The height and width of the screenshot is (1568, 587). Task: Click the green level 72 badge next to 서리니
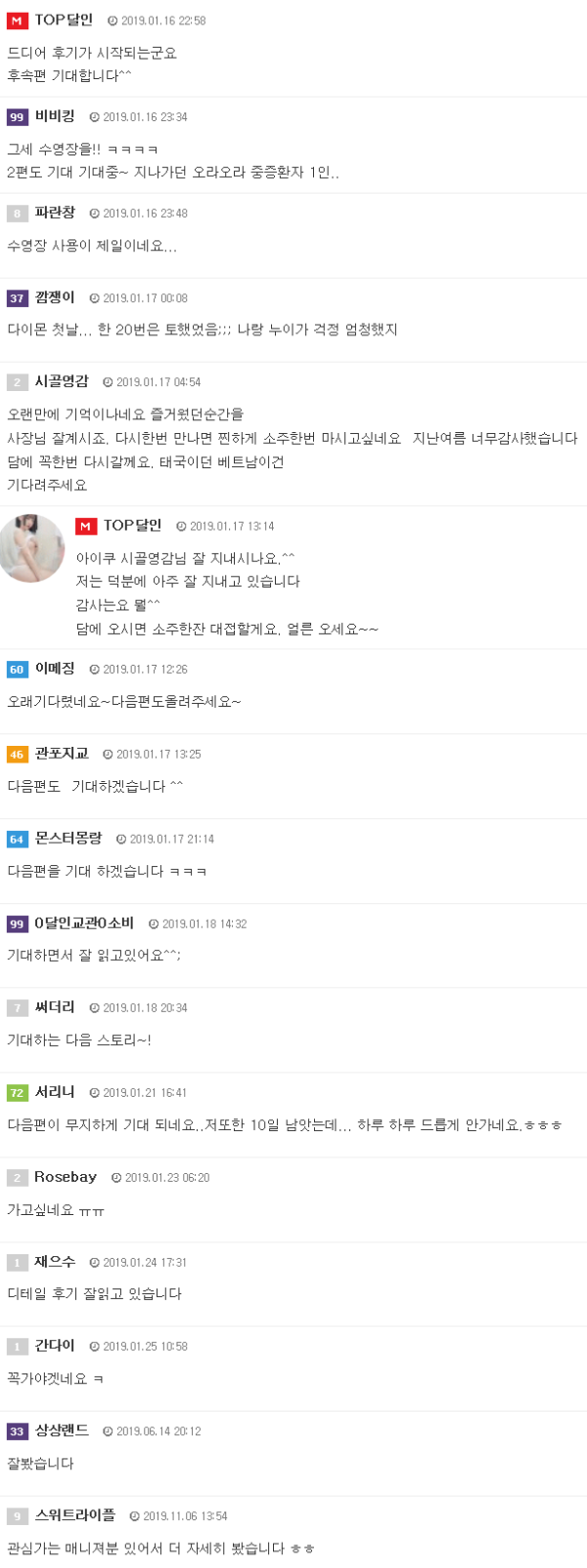pos(18,1093)
